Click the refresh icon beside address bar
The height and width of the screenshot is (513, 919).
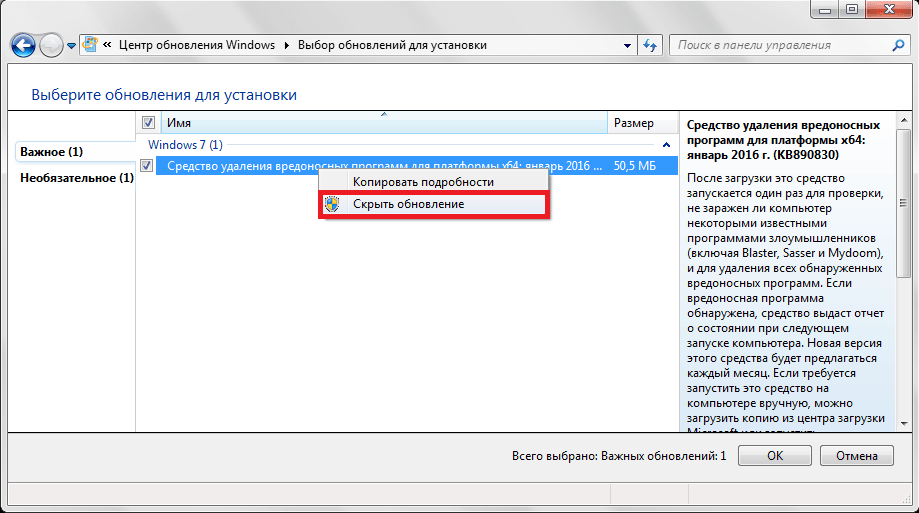650,45
